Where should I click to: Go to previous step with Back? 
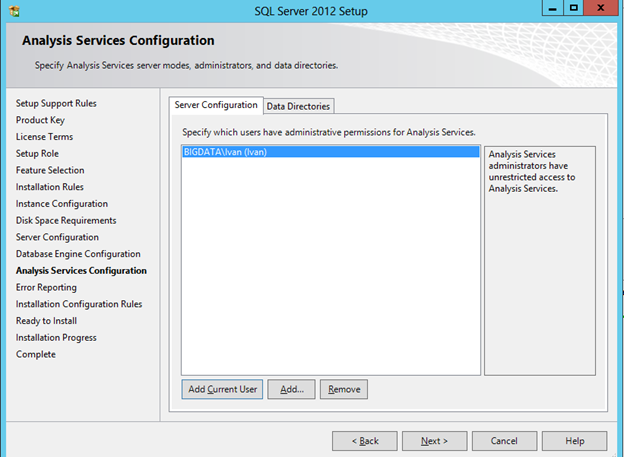(x=365, y=441)
